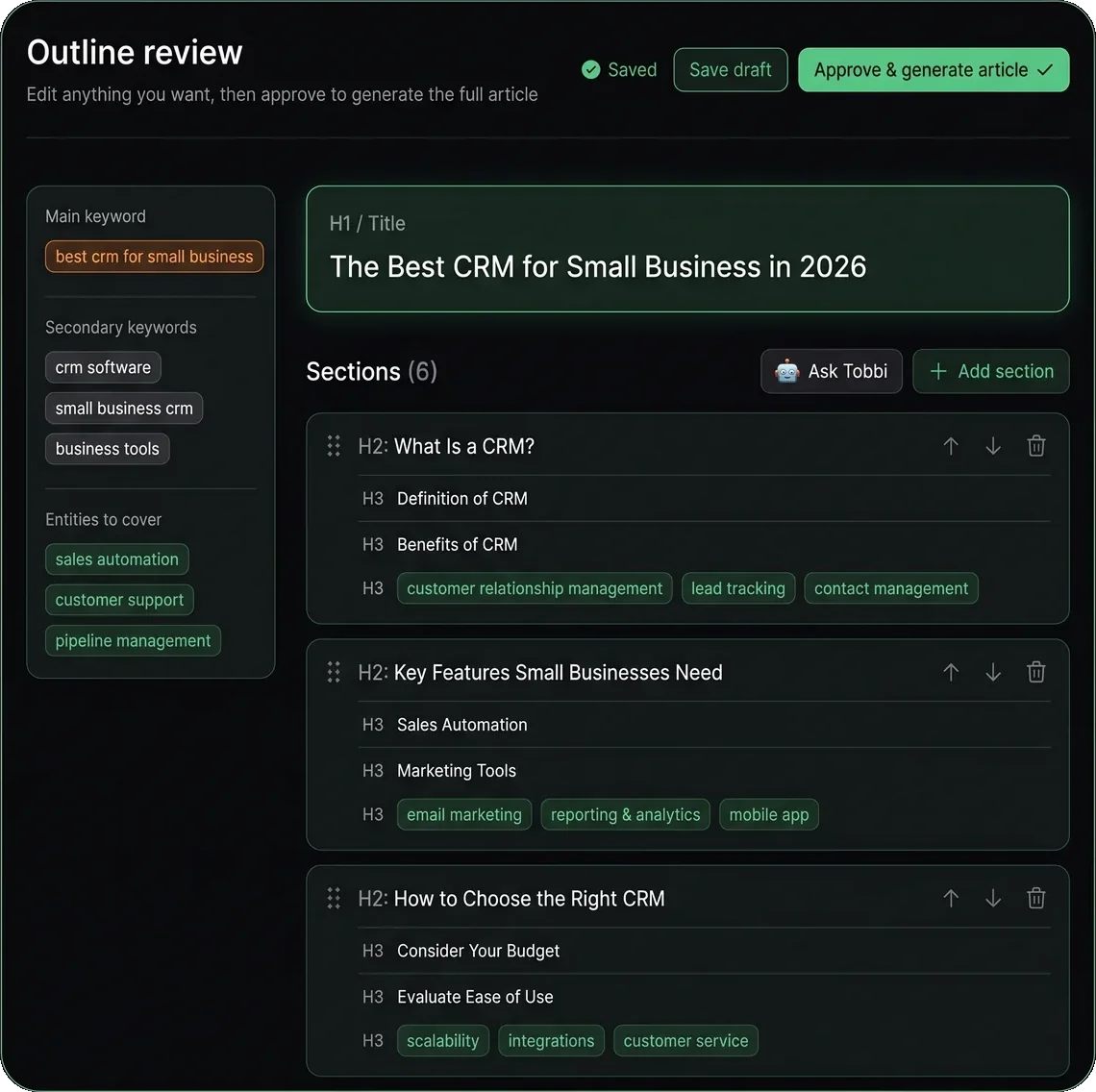Add 'contact management' H3 suggestion
Viewport: 1096px width, 1092px height.
pyautogui.click(x=891, y=588)
